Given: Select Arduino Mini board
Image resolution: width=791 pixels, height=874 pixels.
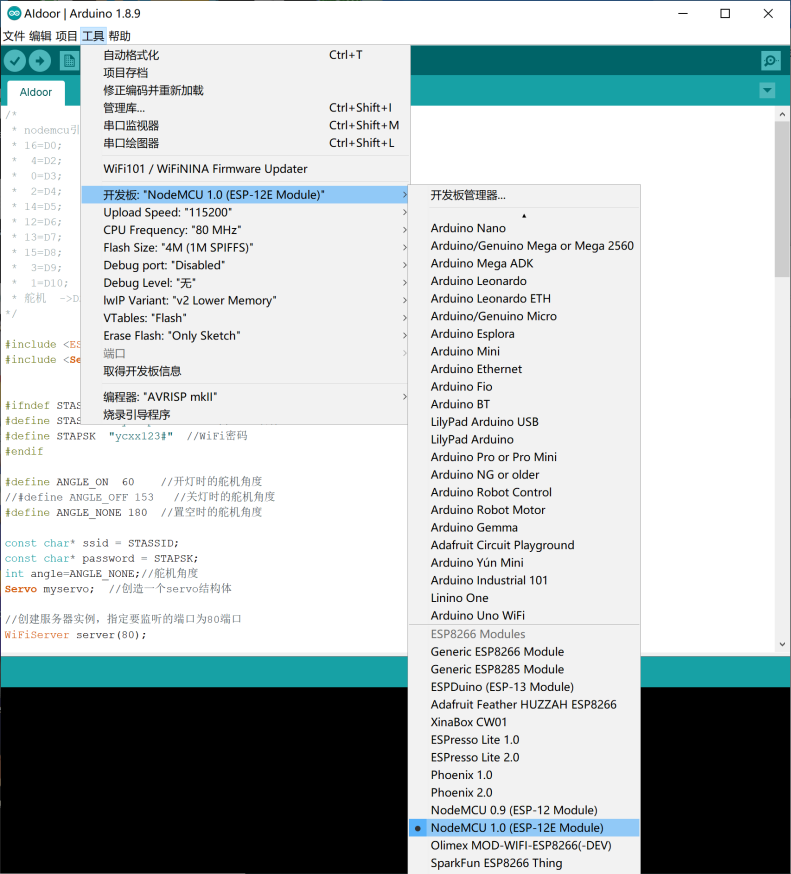Looking at the screenshot, I should pos(525,352).
